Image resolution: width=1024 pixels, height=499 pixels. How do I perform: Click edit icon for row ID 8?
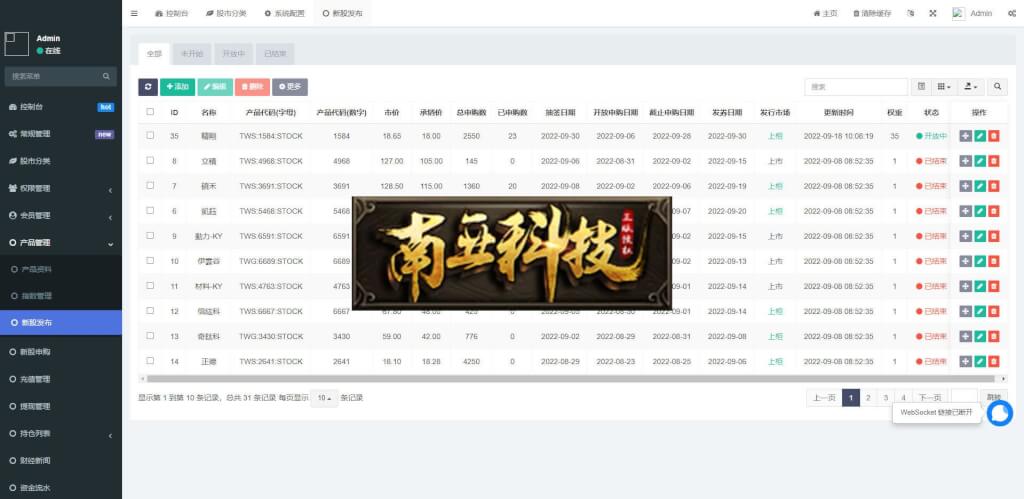(x=980, y=161)
